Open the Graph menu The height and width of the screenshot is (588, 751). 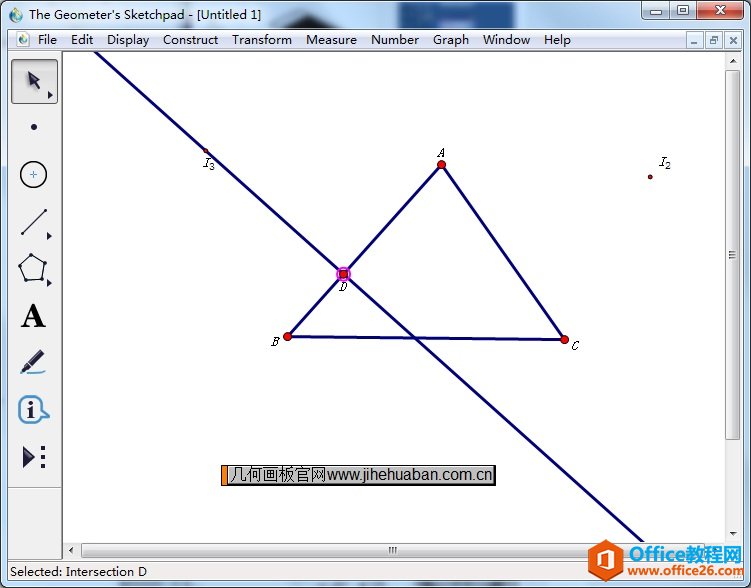pyautogui.click(x=451, y=40)
